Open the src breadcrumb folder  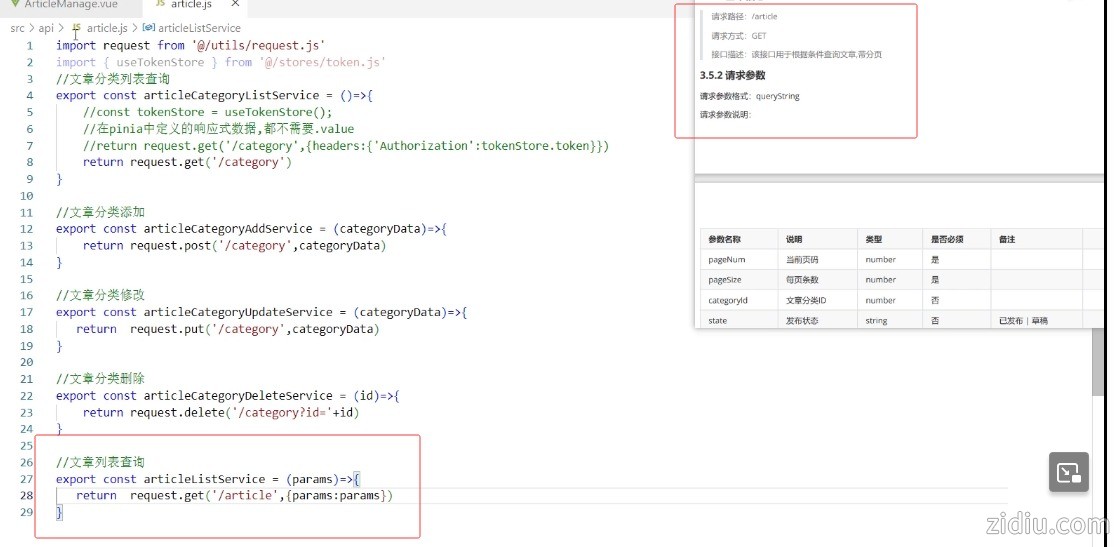pyautogui.click(x=17, y=28)
